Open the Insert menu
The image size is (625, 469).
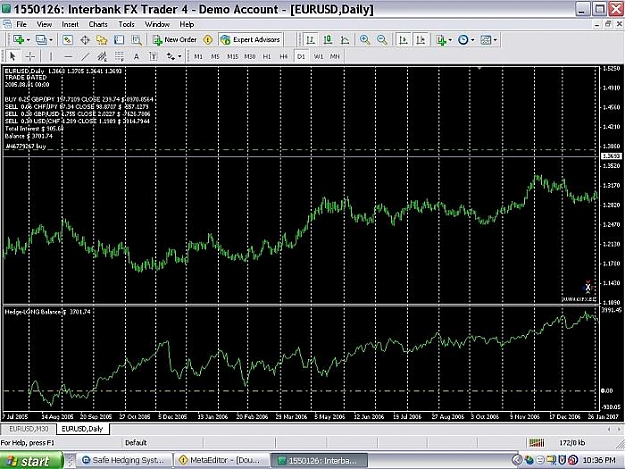[x=70, y=24]
